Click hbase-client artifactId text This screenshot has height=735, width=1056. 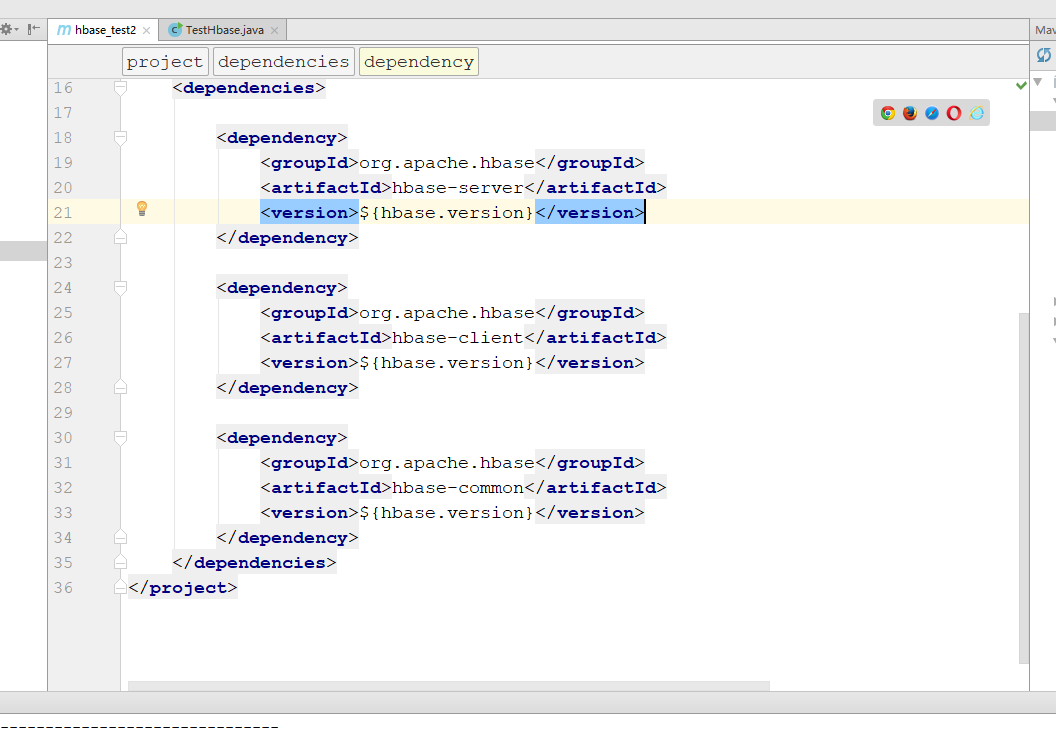pyautogui.click(x=458, y=338)
